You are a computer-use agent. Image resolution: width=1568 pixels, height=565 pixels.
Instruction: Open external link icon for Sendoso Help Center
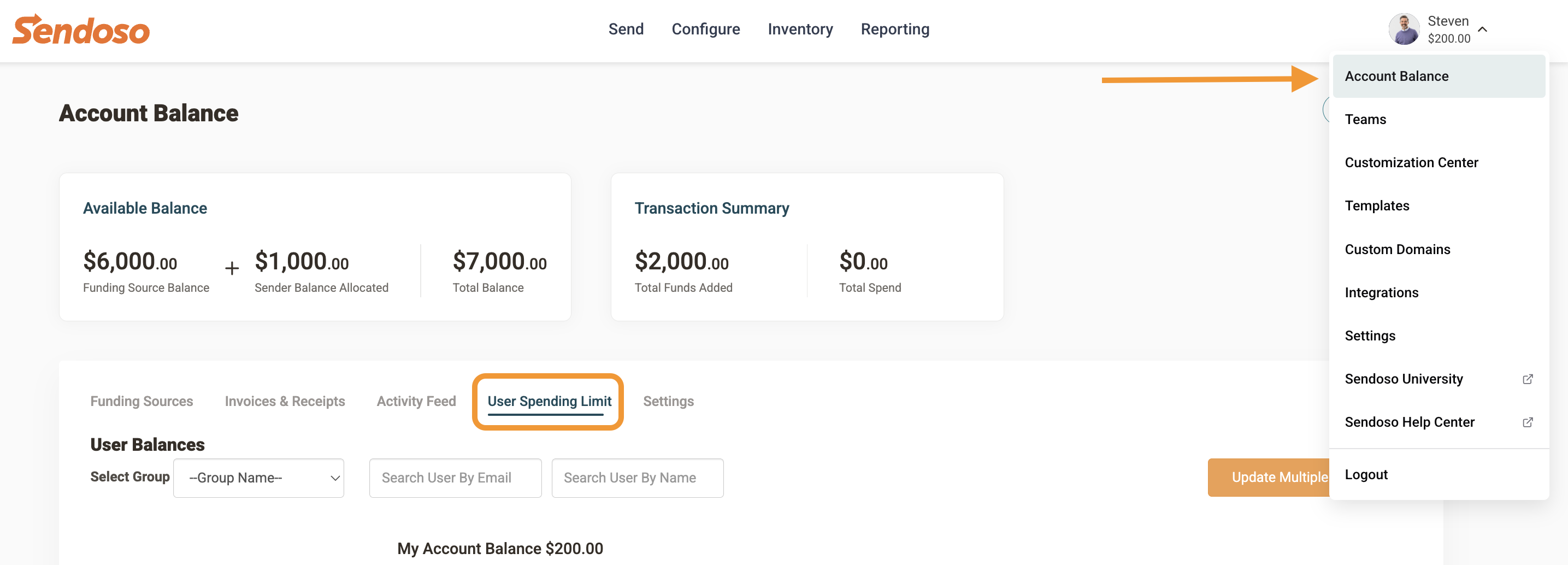coord(1527,422)
